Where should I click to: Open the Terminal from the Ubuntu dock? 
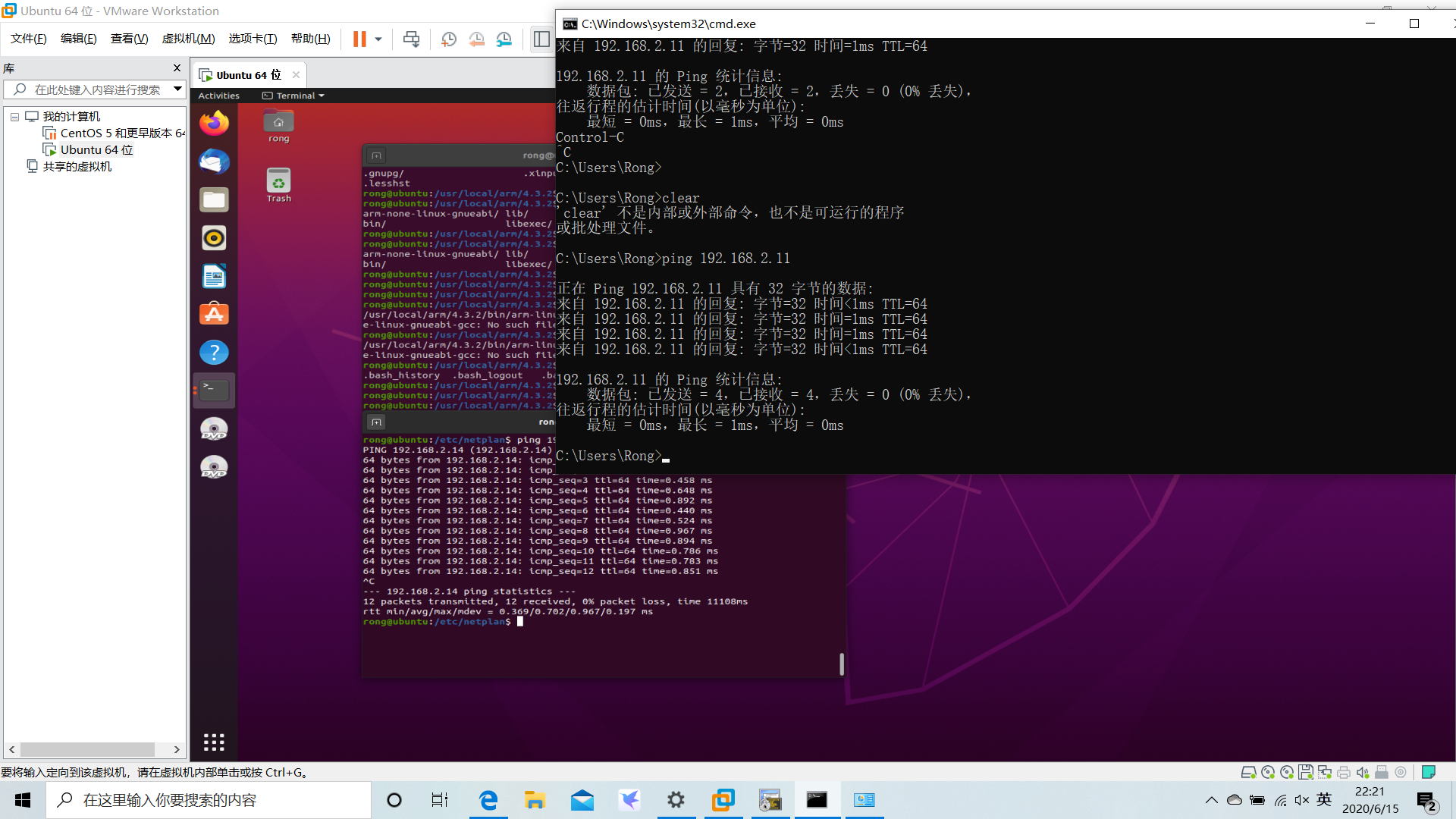pyautogui.click(x=213, y=389)
